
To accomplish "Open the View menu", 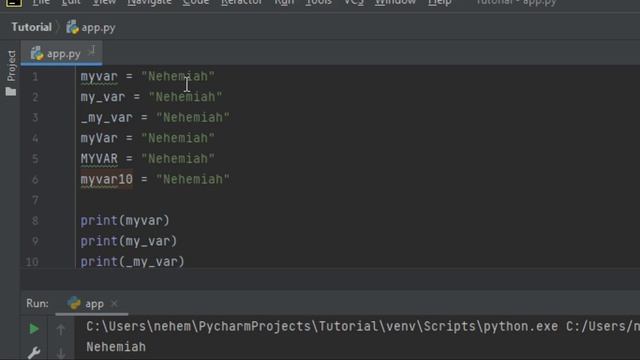I will (104, 2).
